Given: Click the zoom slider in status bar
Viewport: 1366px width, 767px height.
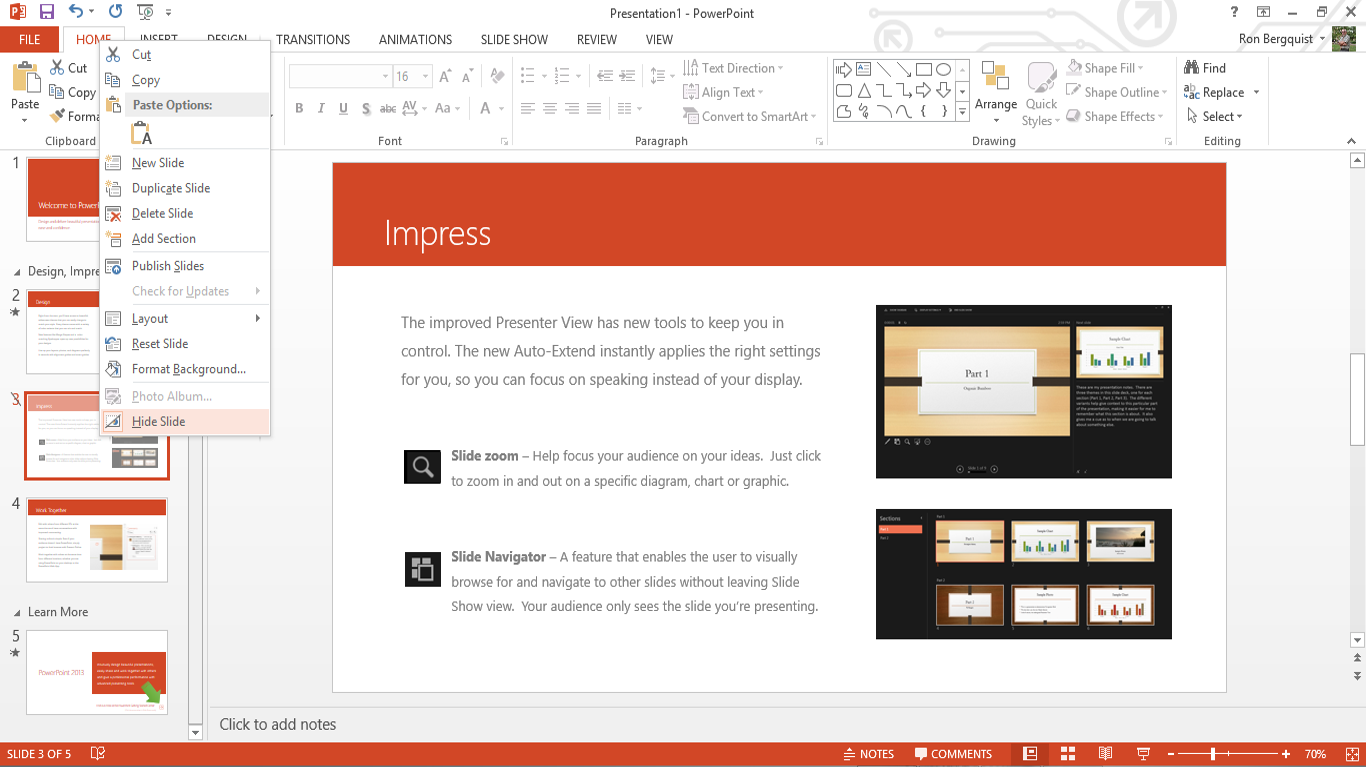Looking at the screenshot, I should (1213, 754).
